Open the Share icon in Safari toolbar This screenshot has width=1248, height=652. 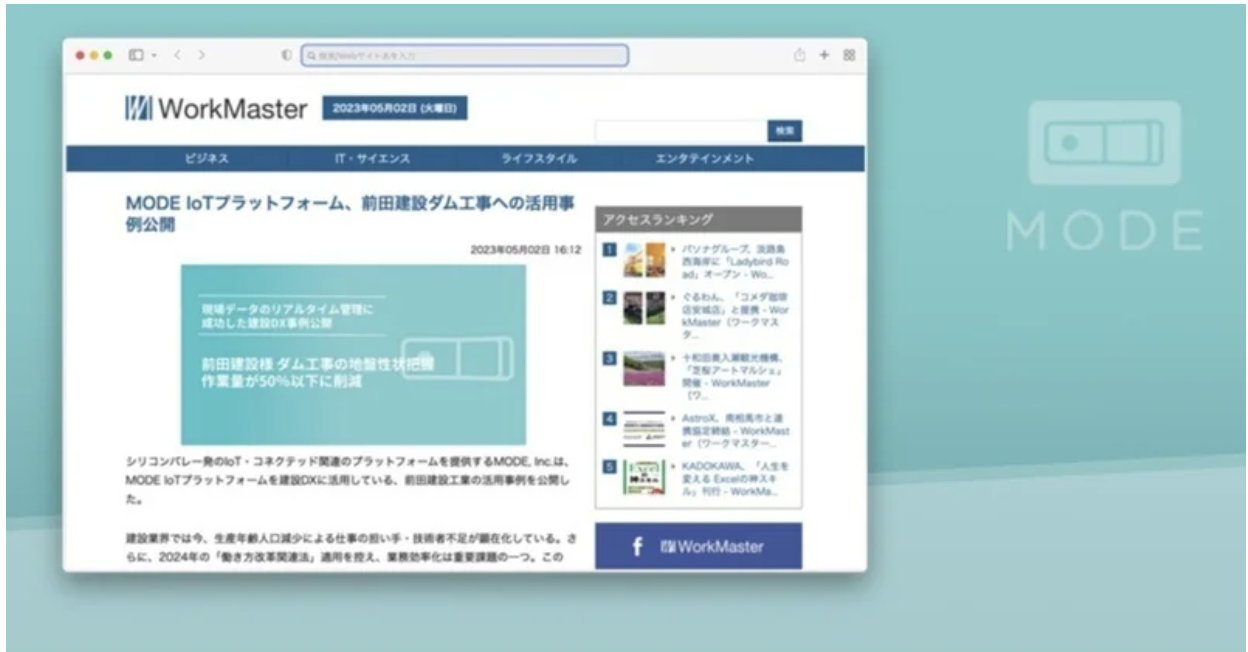[800, 56]
